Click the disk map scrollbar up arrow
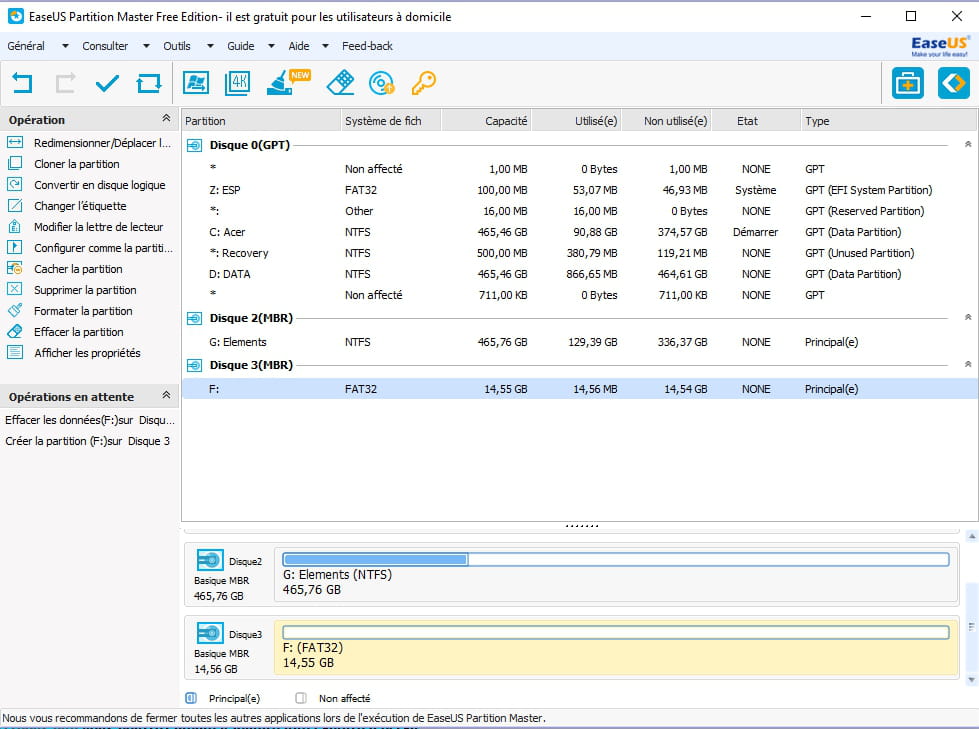 coord(971,536)
